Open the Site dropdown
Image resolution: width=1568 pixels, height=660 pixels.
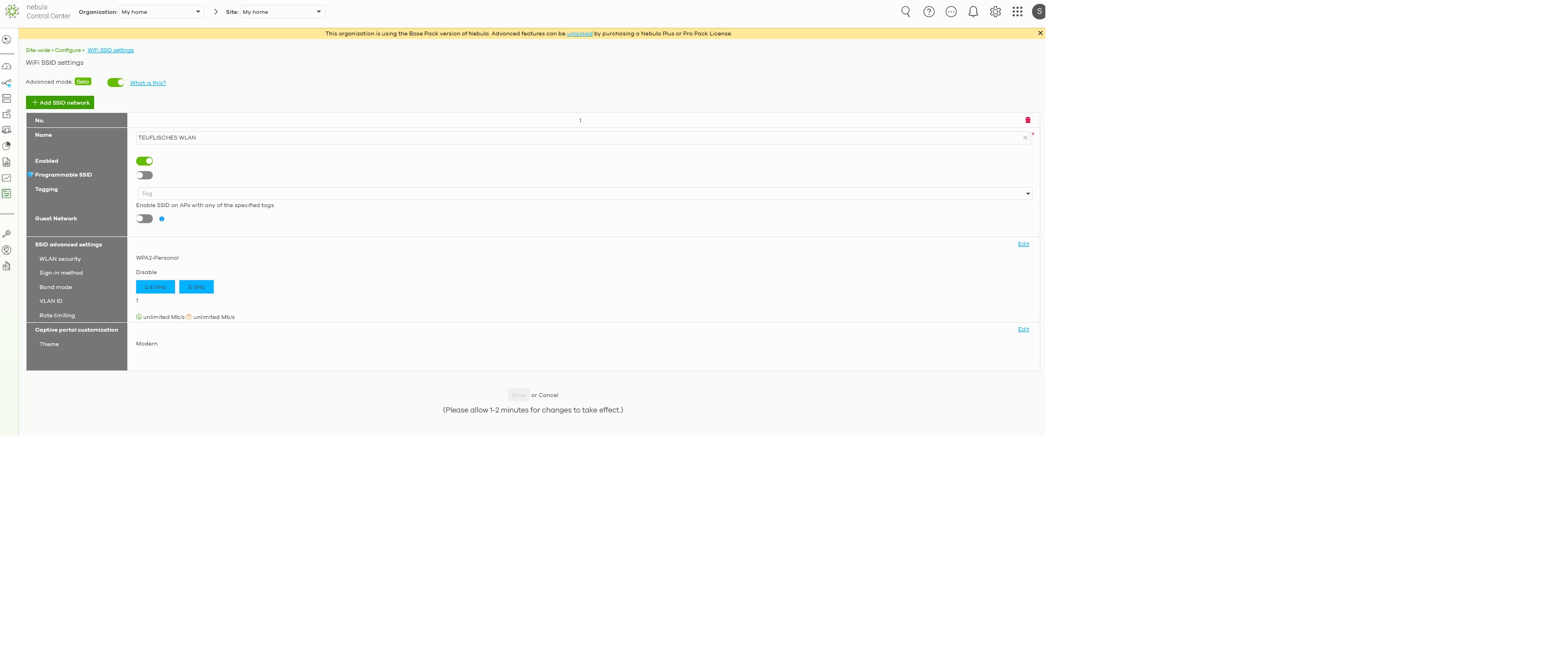[282, 12]
